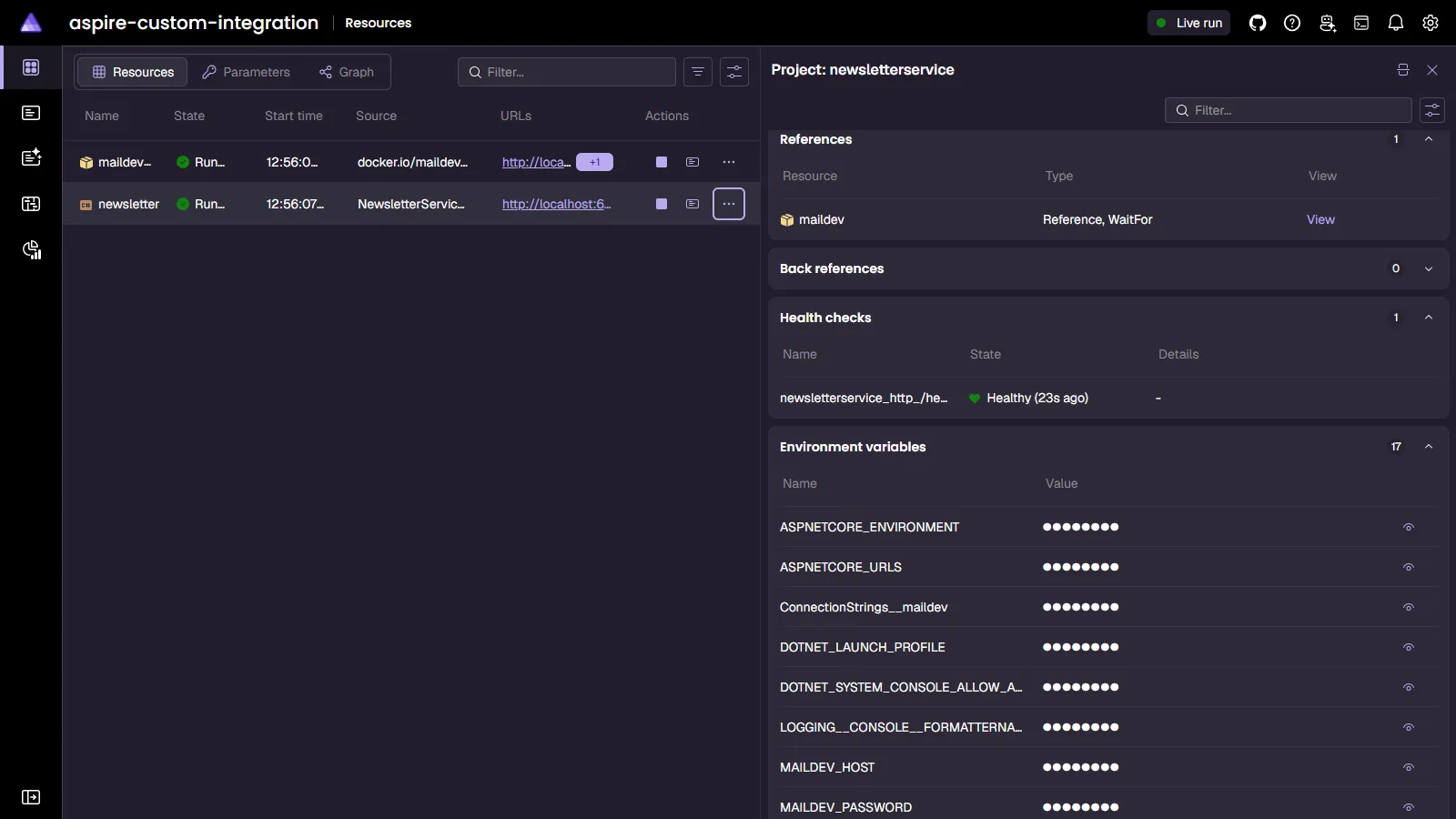Reveal ASPNETCORE_URLS value
This screenshot has height=819, width=1456.
[1409, 567]
